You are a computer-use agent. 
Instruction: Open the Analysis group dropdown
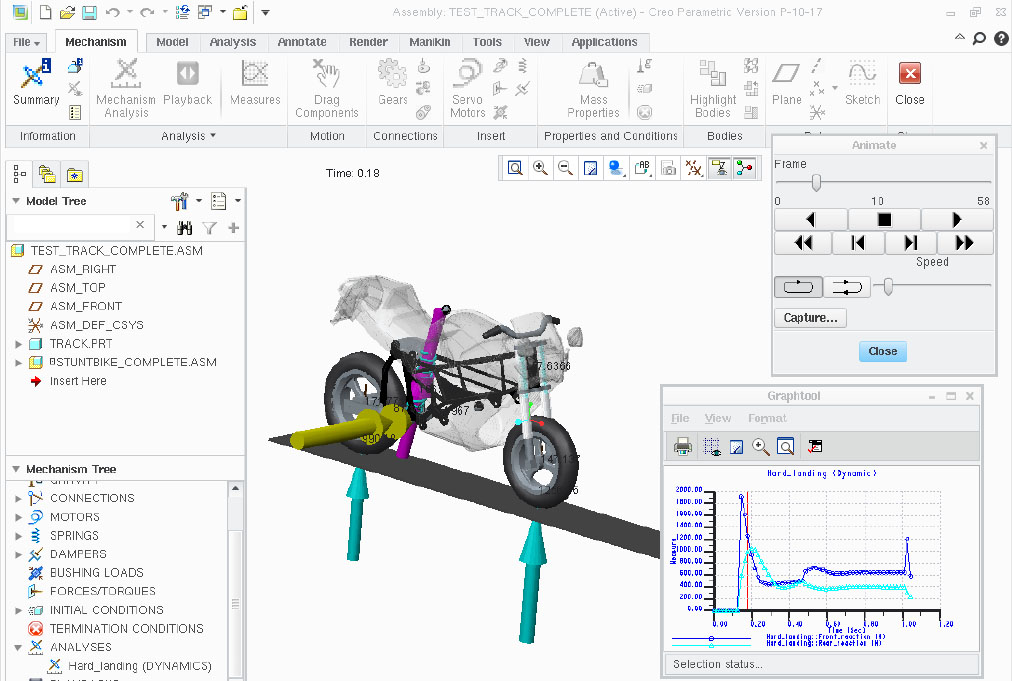tap(188, 136)
